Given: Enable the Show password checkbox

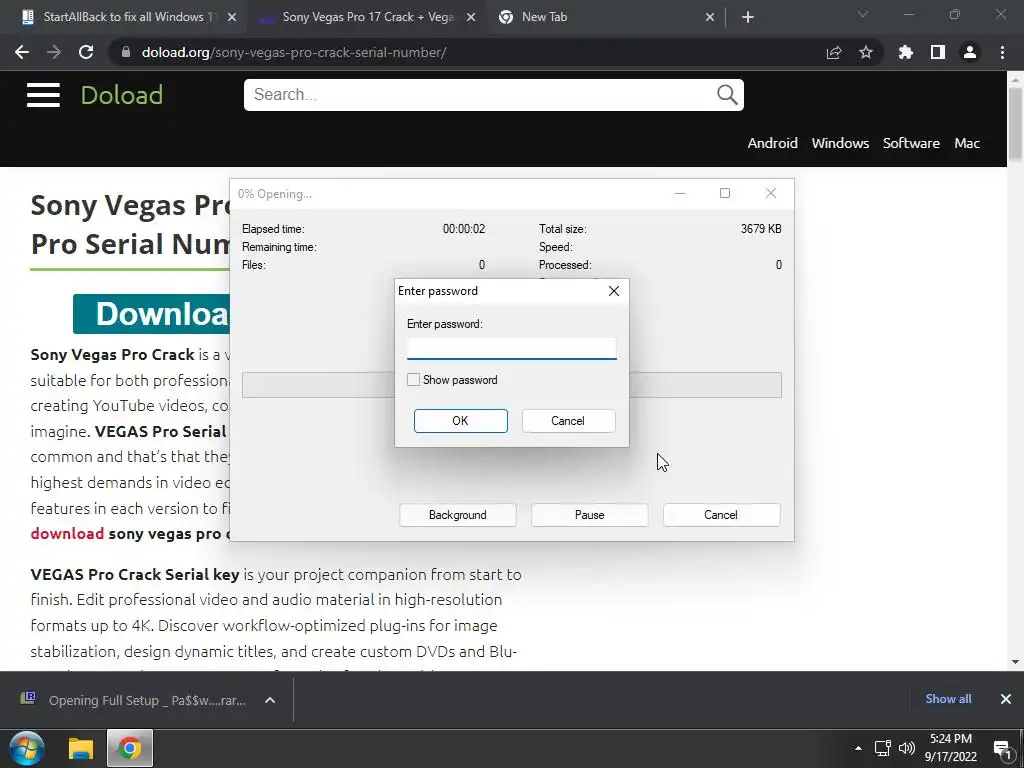Looking at the screenshot, I should pos(413,379).
